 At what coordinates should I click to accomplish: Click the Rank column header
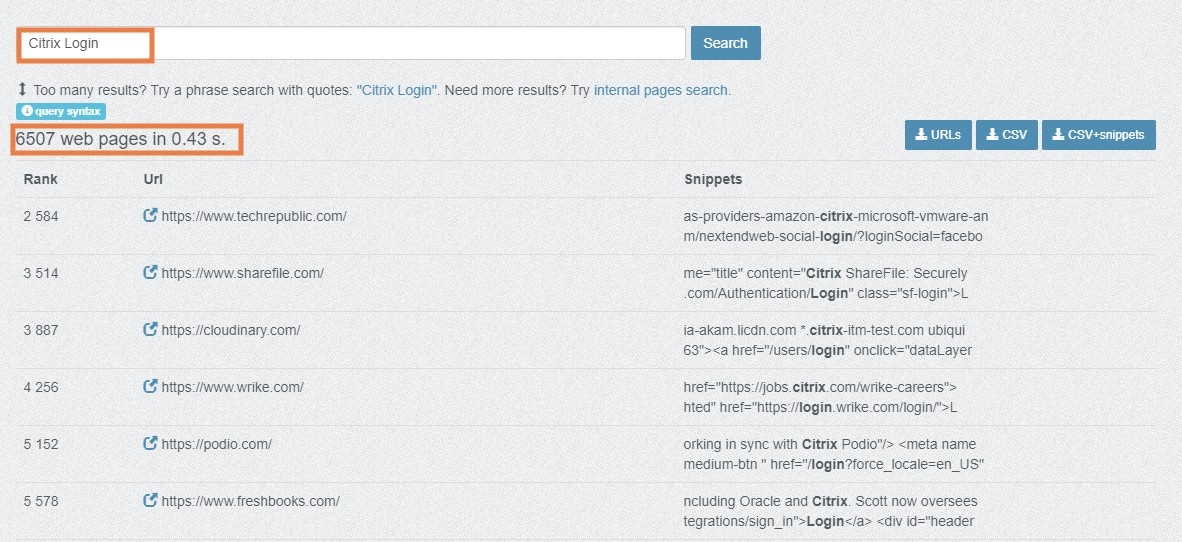pyautogui.click(x=41, y=179)
